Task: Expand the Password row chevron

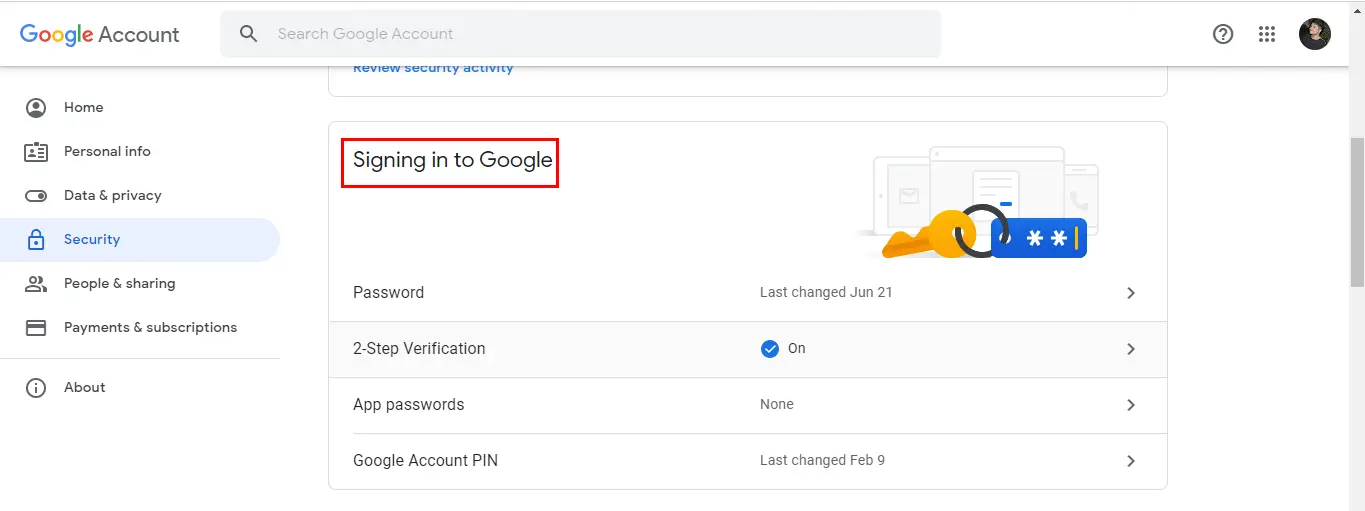Action: pos(1131,293)
